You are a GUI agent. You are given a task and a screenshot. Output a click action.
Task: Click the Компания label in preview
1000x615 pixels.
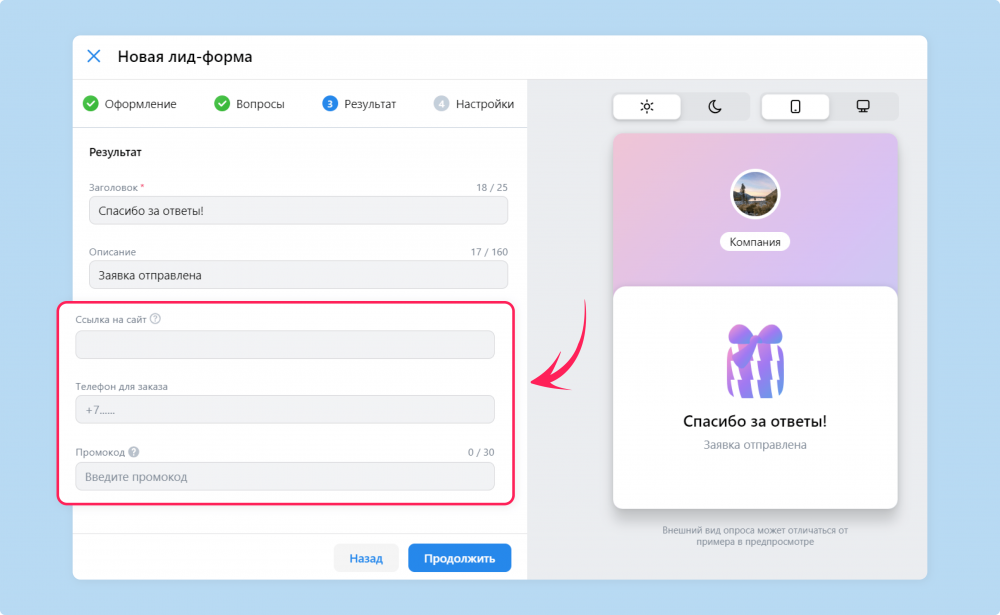point(755,242)
